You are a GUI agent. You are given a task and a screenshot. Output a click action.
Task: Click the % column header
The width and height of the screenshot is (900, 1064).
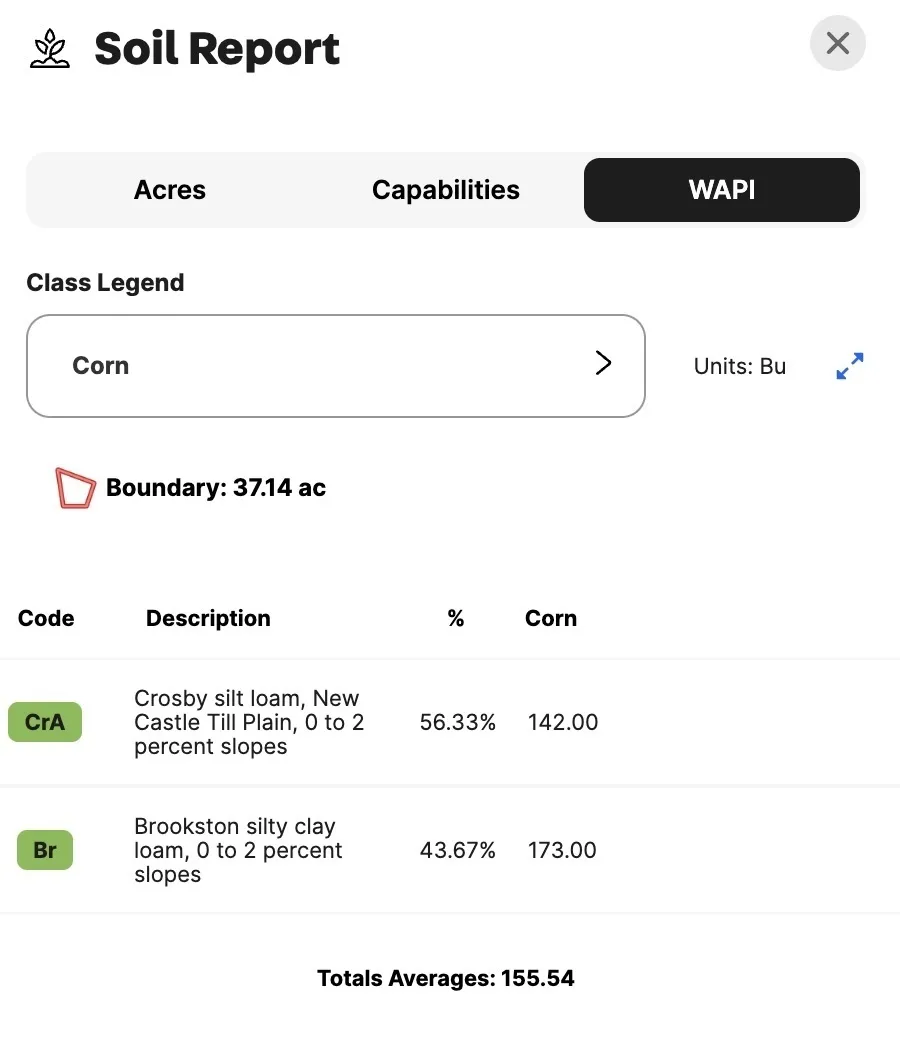point(456,618)
